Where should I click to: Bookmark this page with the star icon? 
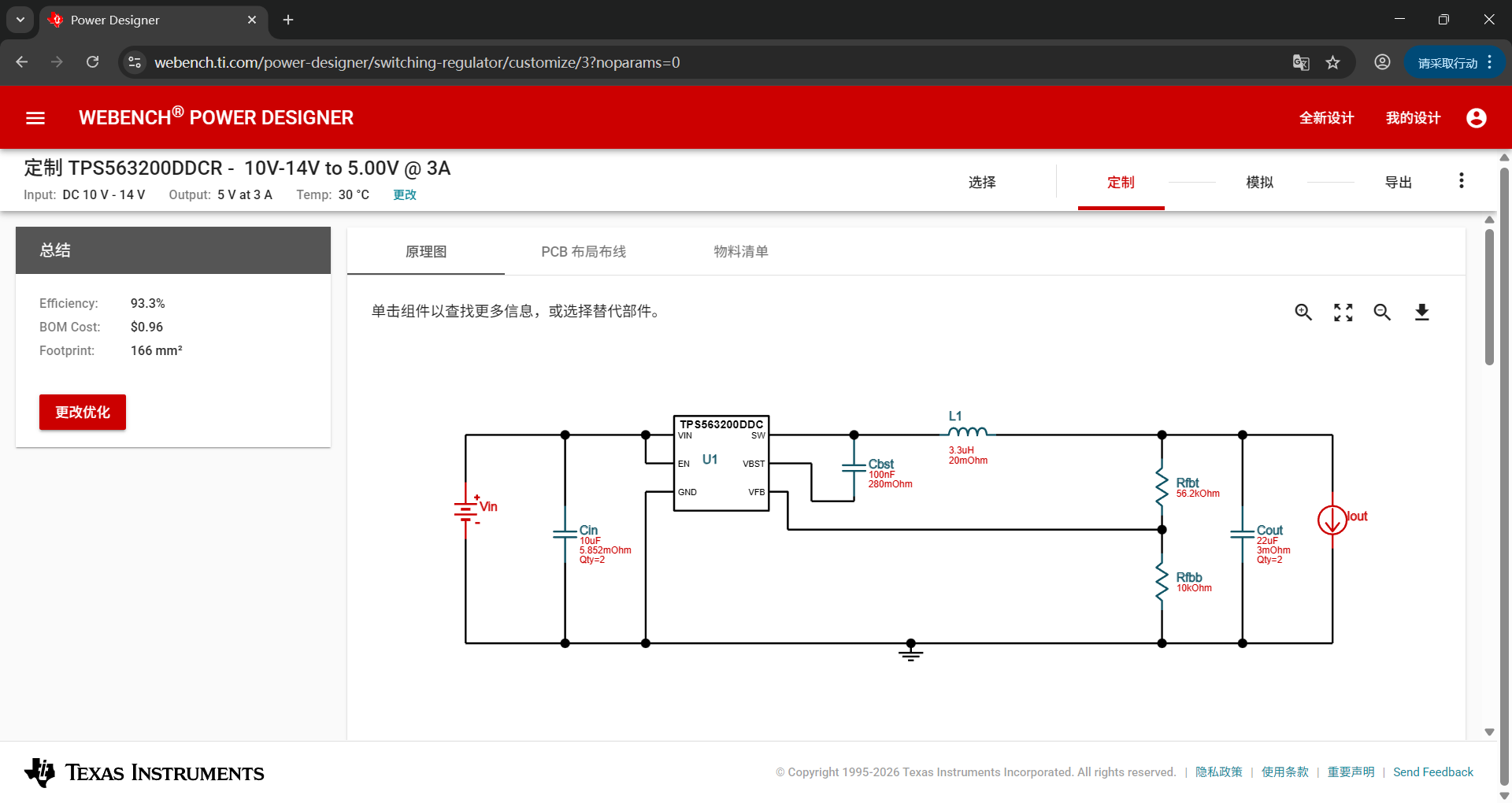(x=1332, y=62)
